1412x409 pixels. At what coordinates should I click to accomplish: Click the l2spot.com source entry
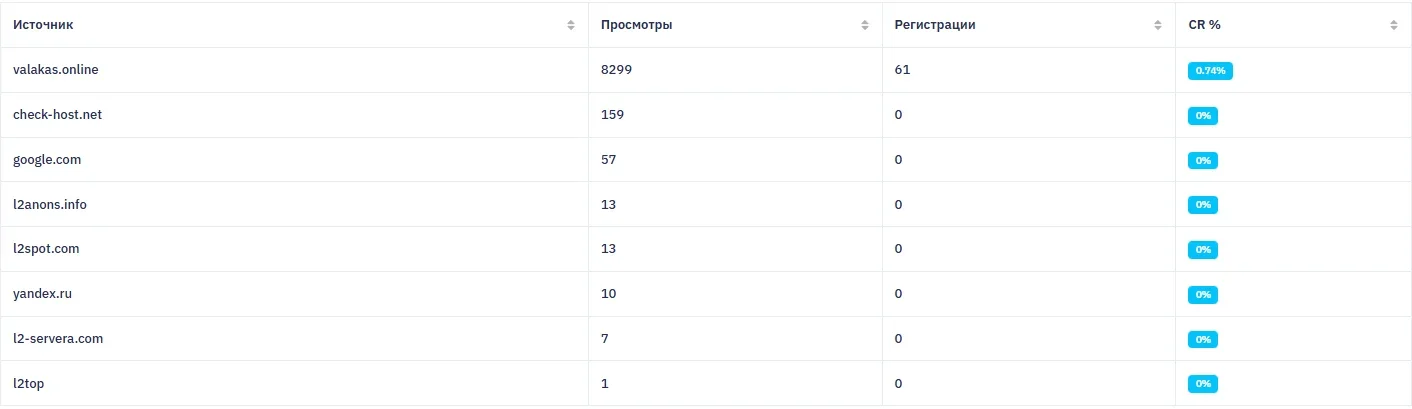pyautogui.click(x=46, y=249)
